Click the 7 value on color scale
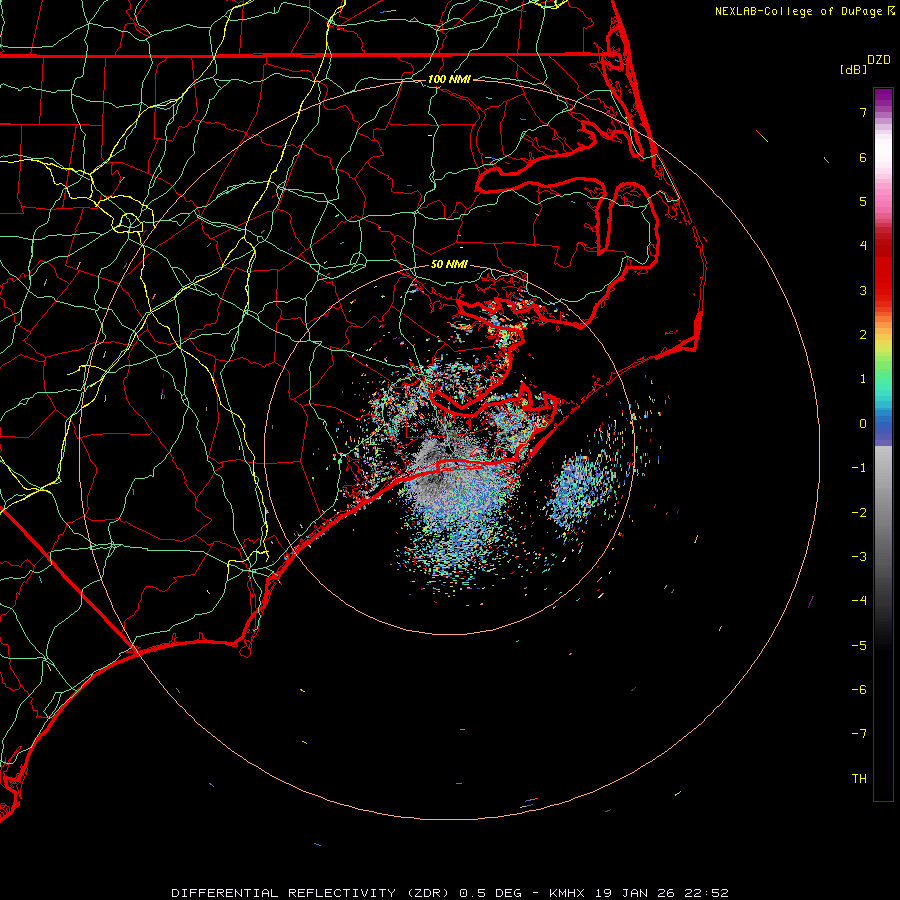The height and width of the screenshot is (900, 900). point(863,112)
